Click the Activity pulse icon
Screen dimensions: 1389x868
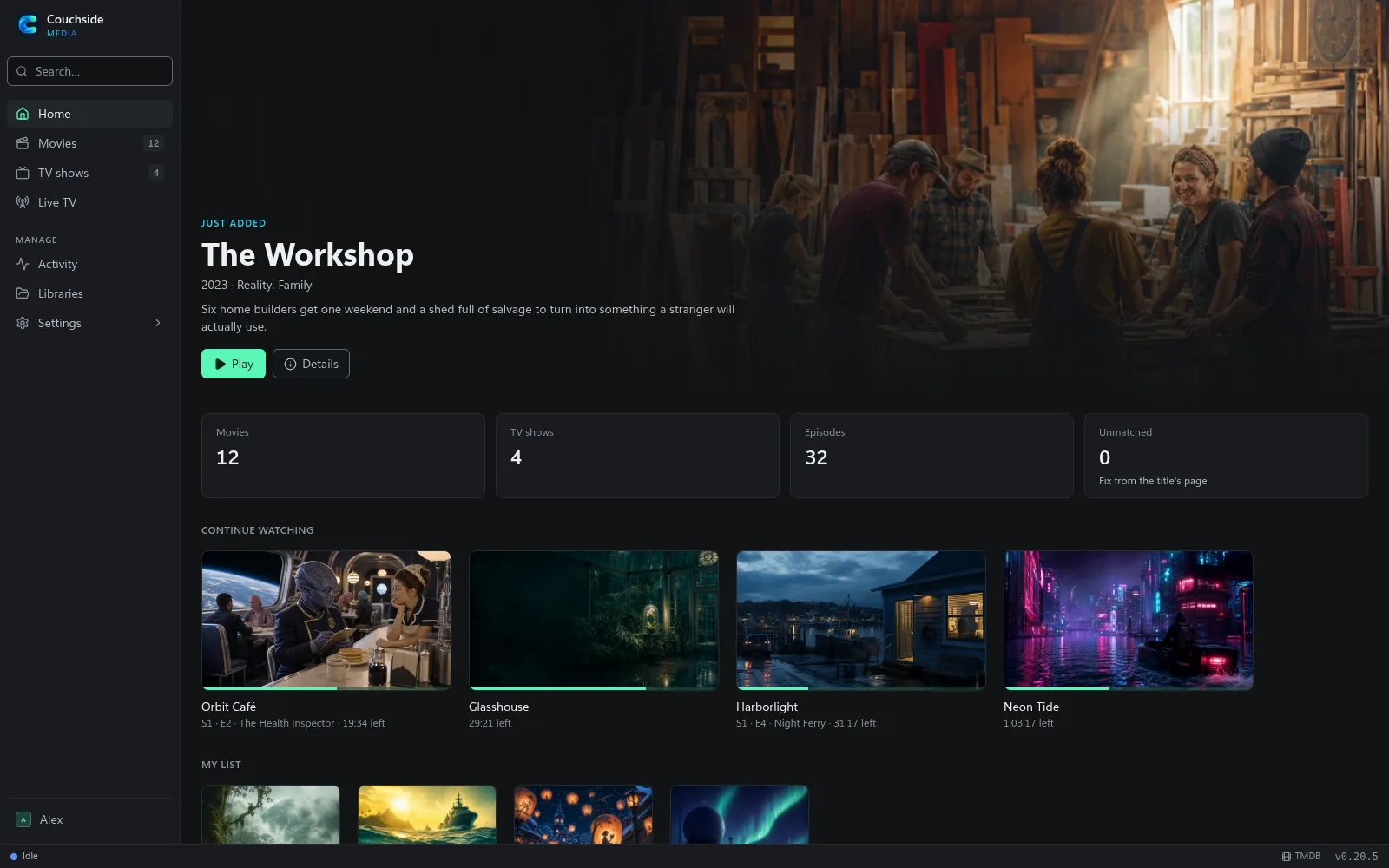pos(23,264)
